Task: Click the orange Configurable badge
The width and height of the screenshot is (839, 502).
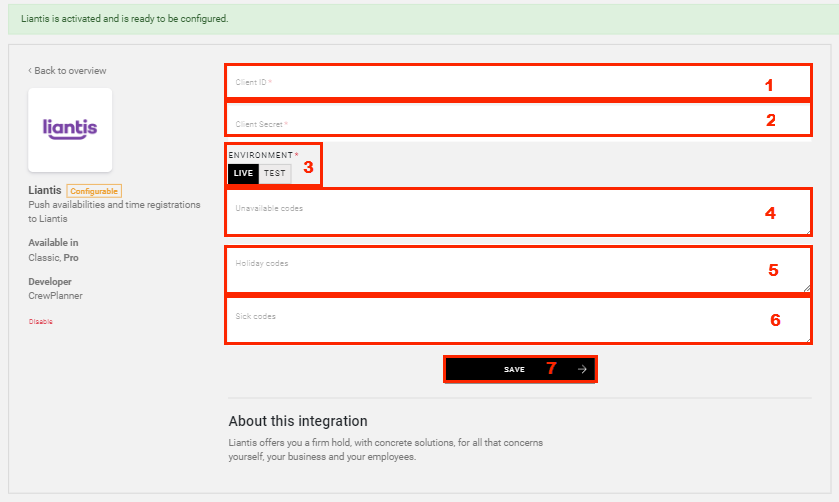Action: point(94,191)
